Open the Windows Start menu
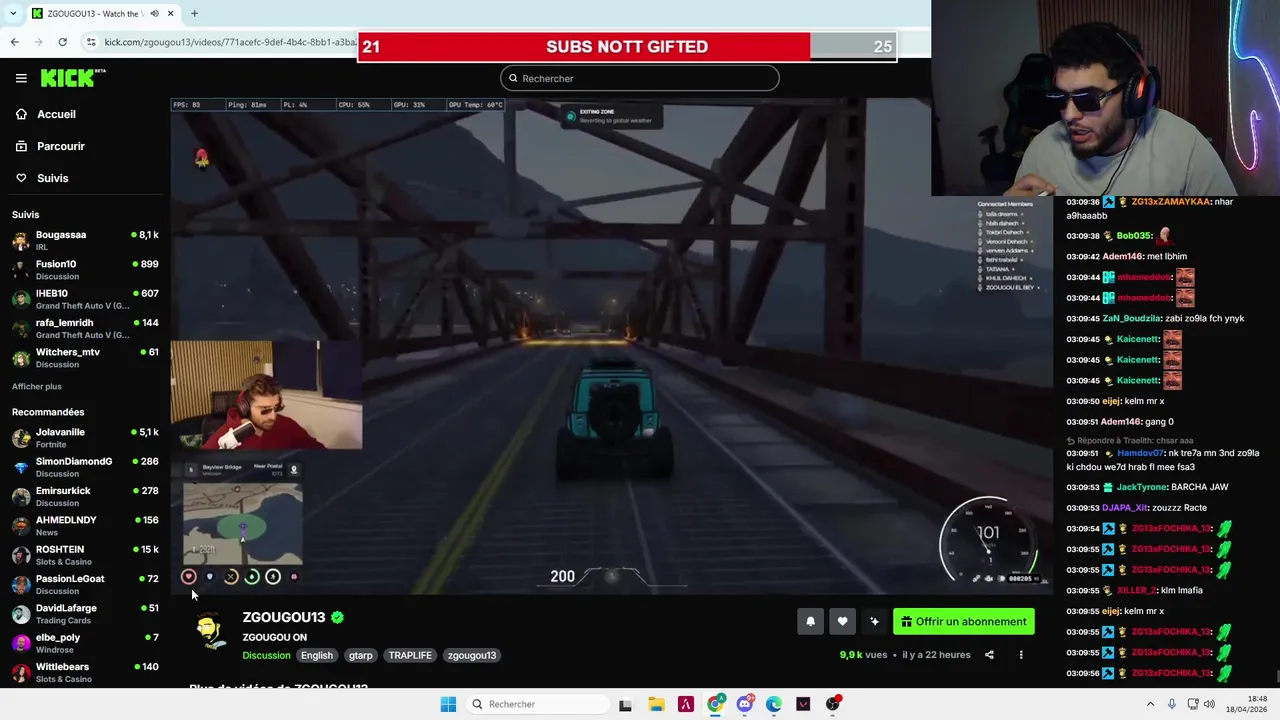This screenshot has width=1280, height=720. (x=448, y=704)
